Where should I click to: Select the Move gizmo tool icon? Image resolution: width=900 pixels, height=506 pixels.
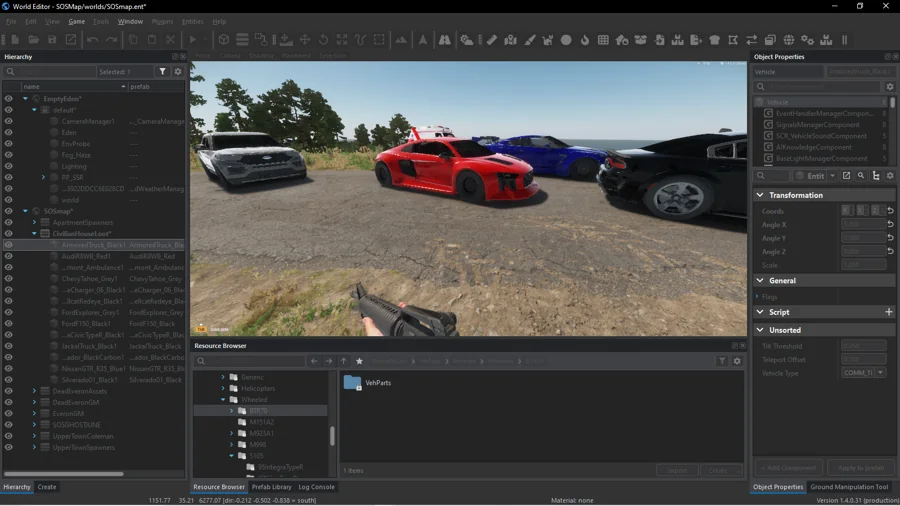(305, 40)
